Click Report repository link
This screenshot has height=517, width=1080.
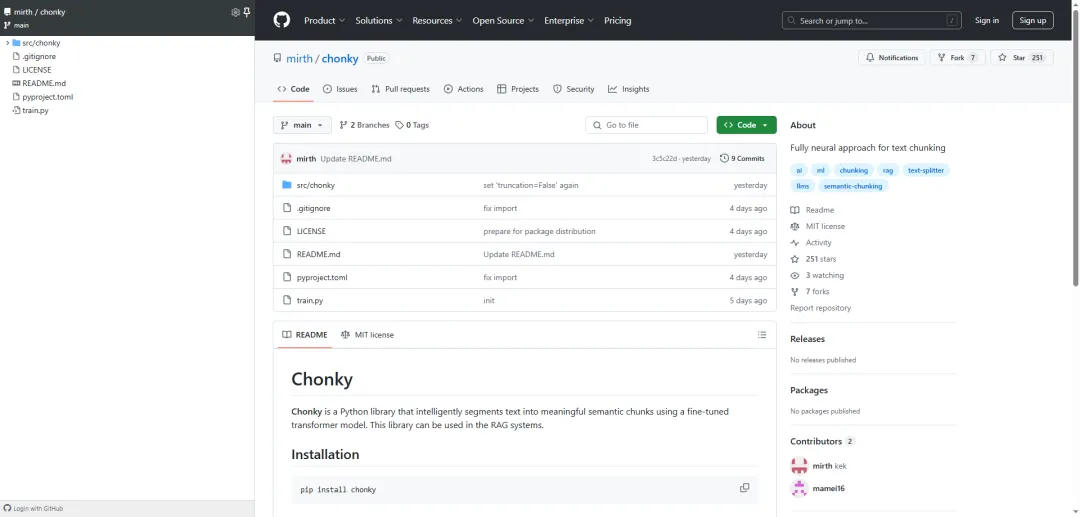point(820,308)
